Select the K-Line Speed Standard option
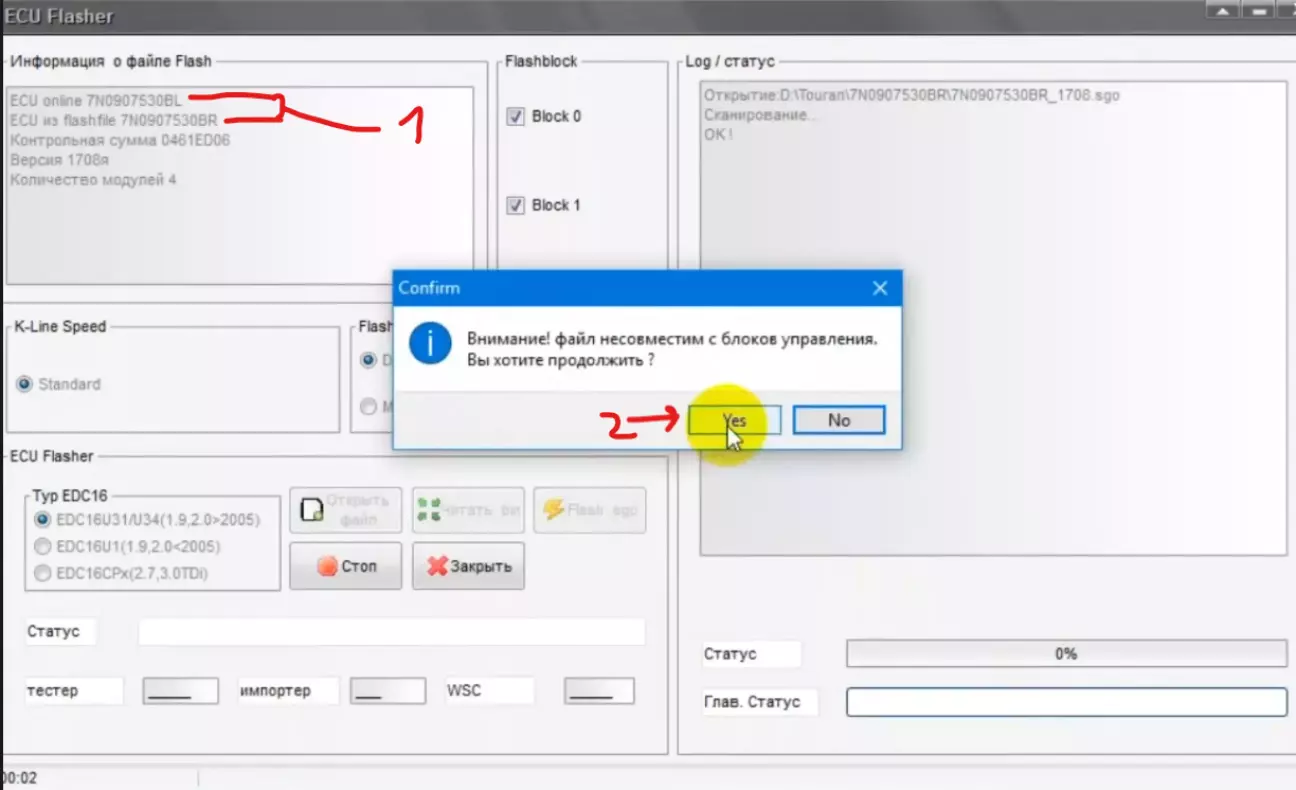 point(25,384)
